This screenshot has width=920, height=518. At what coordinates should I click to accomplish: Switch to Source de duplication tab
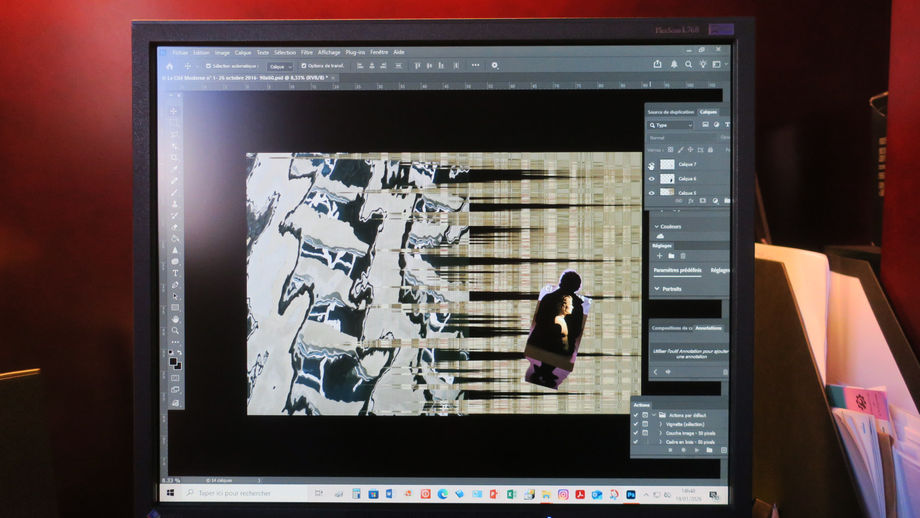click(x=671, y=112)
